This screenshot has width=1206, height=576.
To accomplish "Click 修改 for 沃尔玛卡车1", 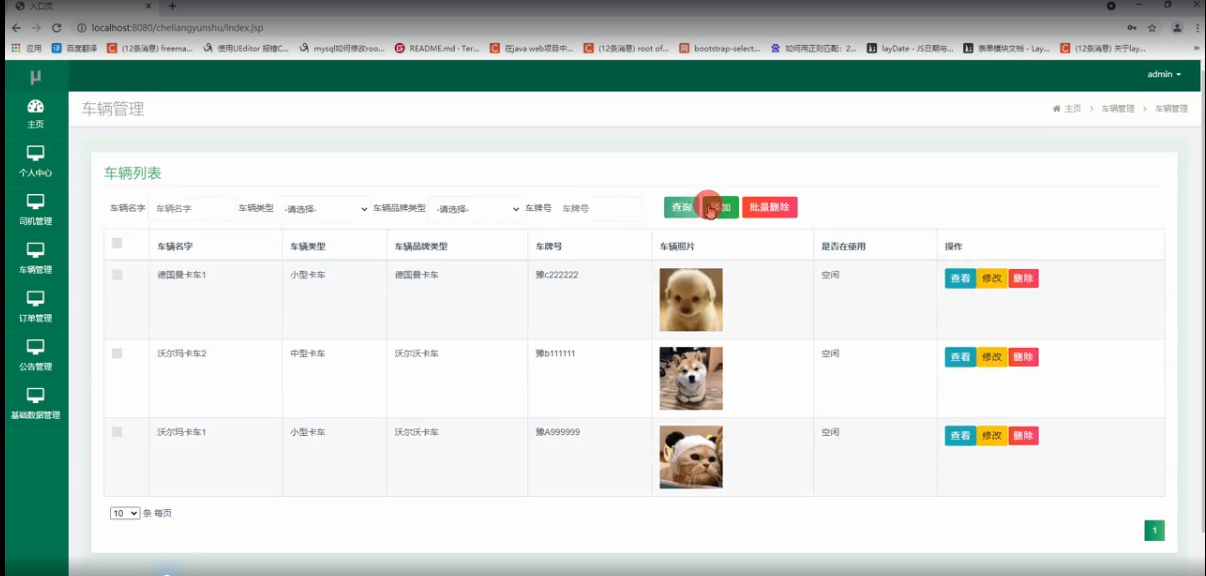I will [x=992, y=436].
